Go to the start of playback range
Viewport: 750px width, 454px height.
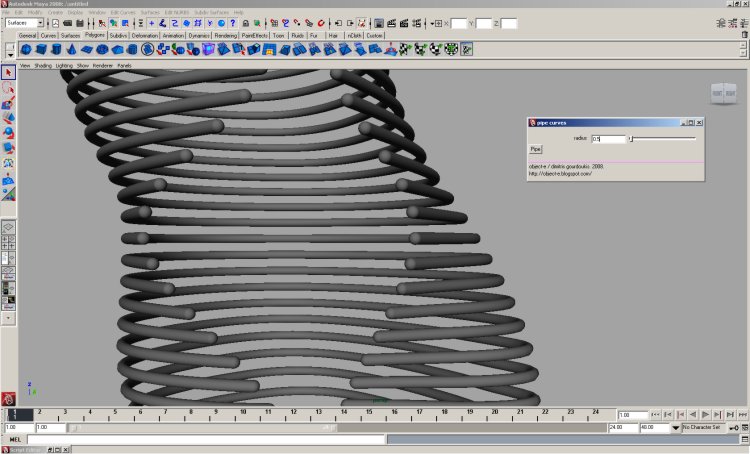pos(655,415)
